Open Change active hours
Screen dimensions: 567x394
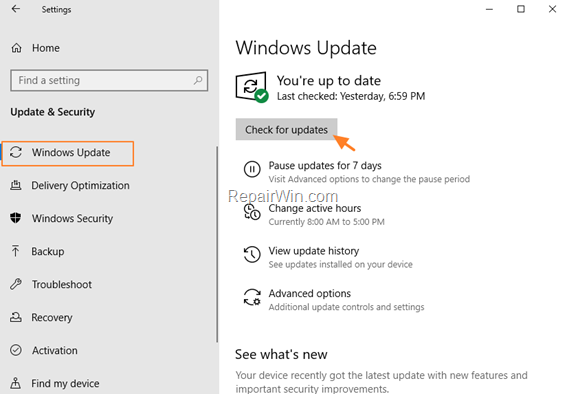315,208
